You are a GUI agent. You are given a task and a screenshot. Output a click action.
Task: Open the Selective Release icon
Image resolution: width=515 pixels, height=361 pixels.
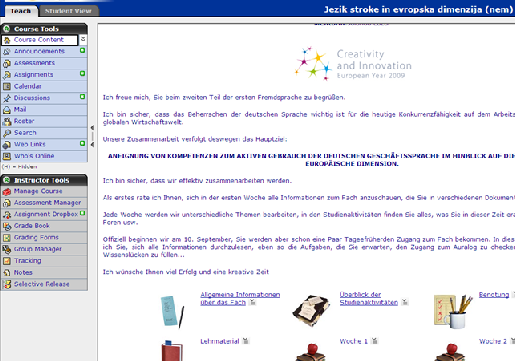tap(7, 284)
